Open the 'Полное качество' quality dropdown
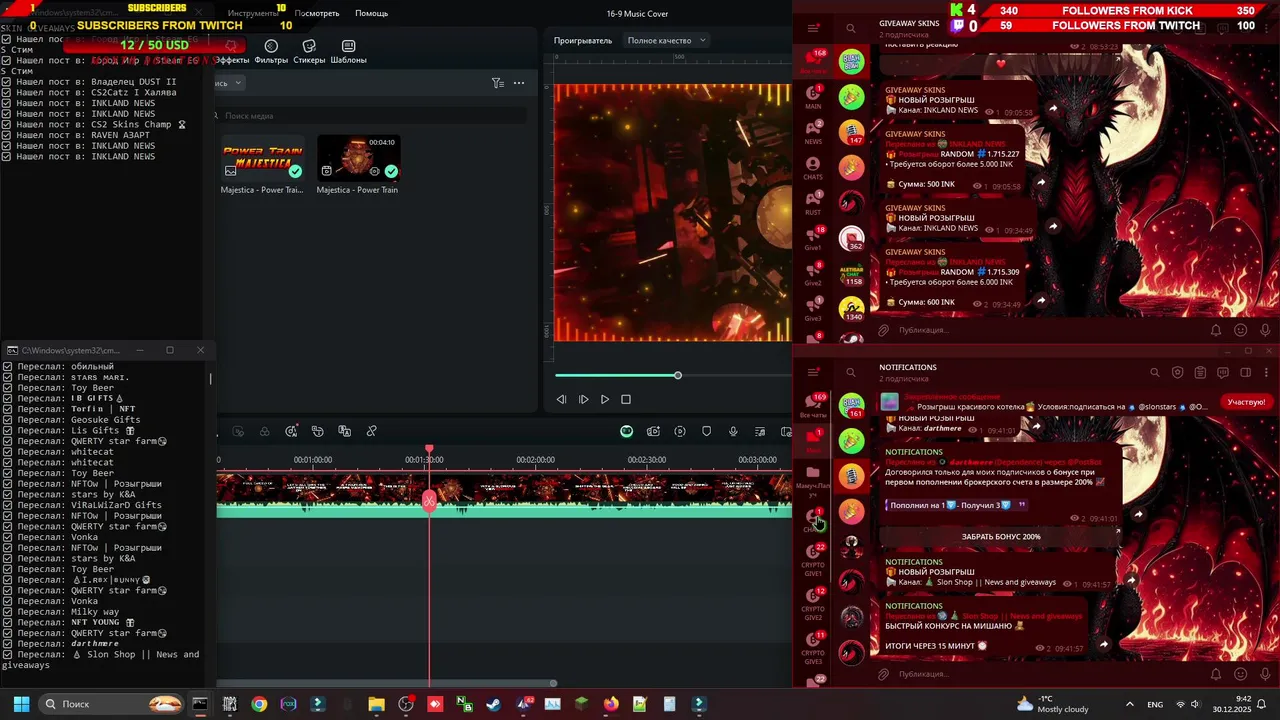The image size is (1280, 720). click(x=666, y=40)
